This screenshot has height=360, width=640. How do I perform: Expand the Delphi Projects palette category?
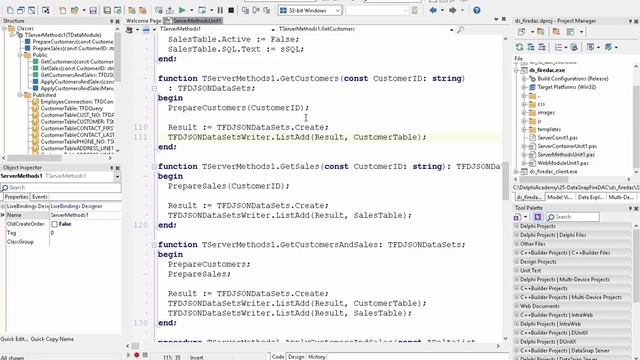(516, 226)
